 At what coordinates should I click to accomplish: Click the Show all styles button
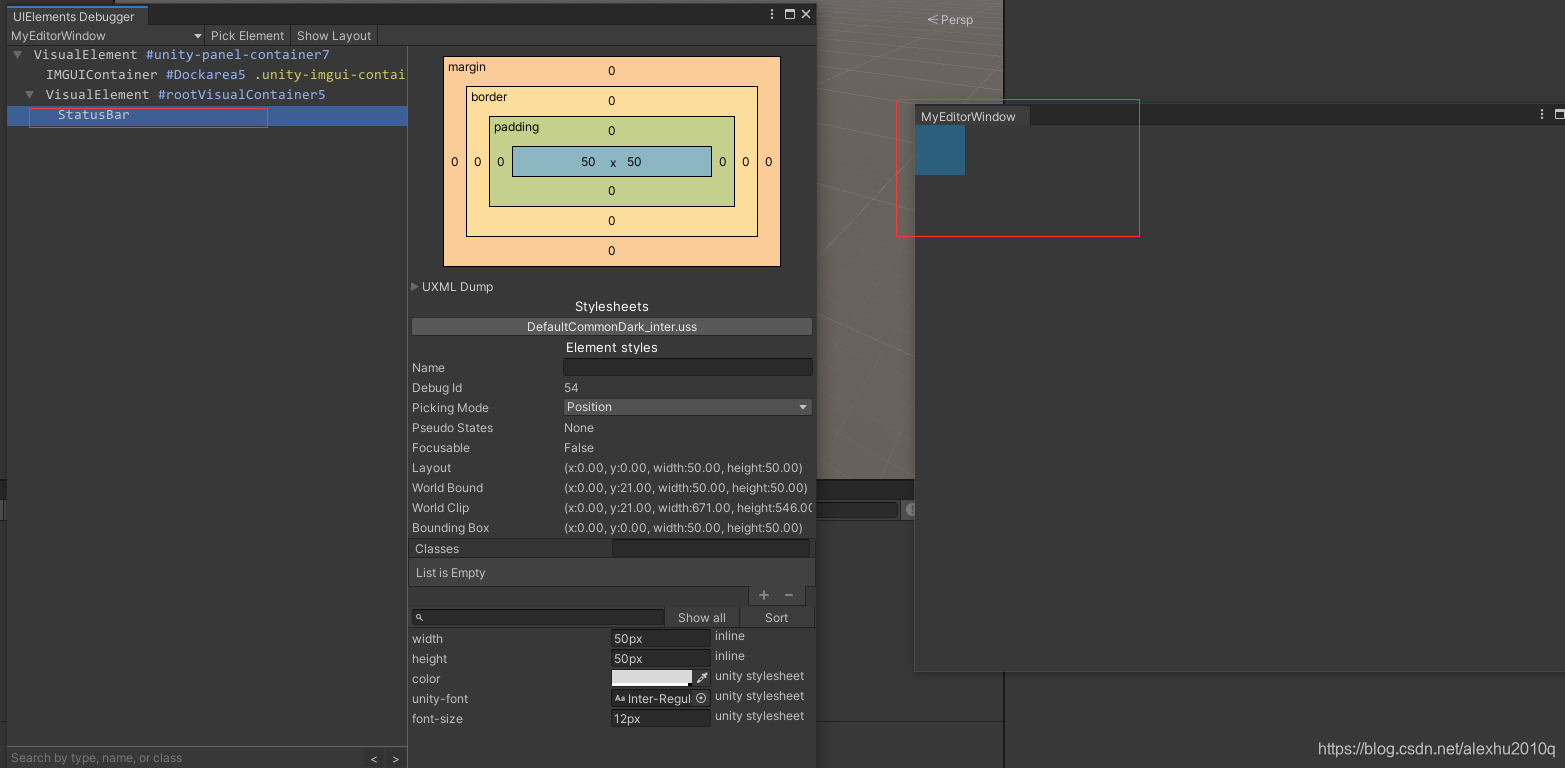(701, 617)
